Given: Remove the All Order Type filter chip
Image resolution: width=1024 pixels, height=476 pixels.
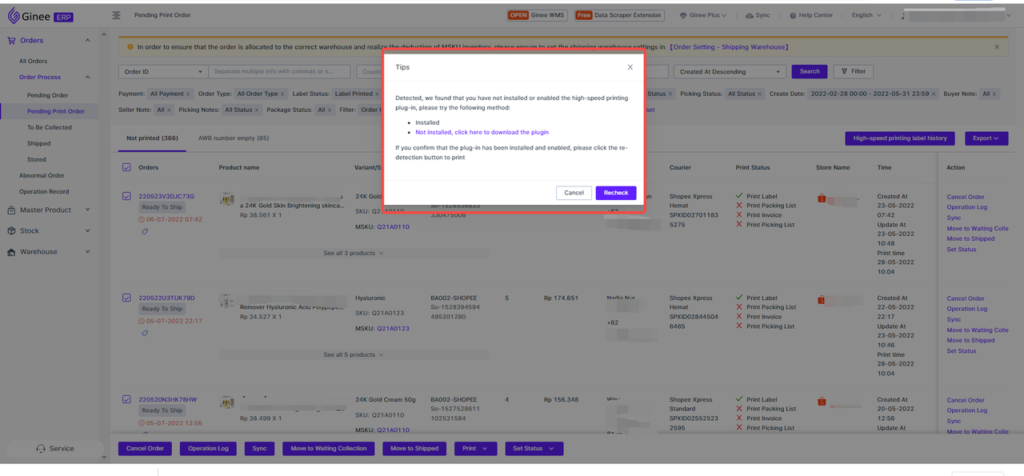Looking at the screenshot, I should (283, 94).
